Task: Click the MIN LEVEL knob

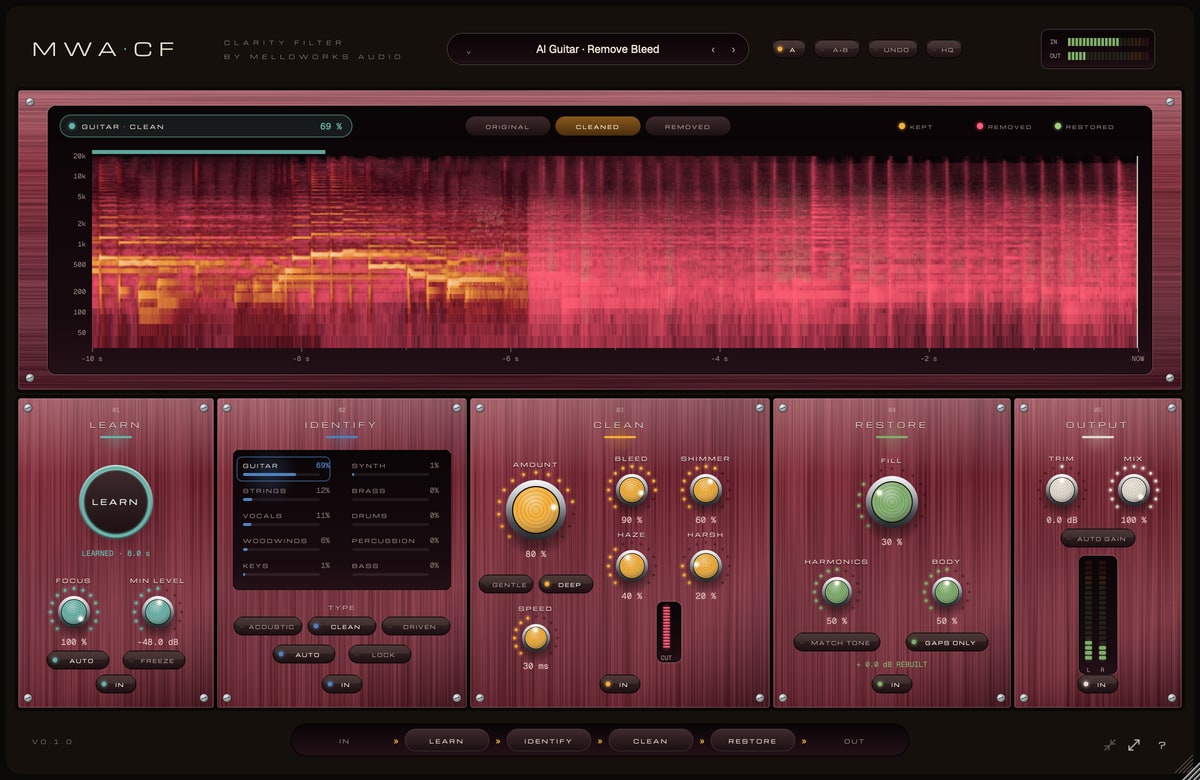Action: coord(157,611)
